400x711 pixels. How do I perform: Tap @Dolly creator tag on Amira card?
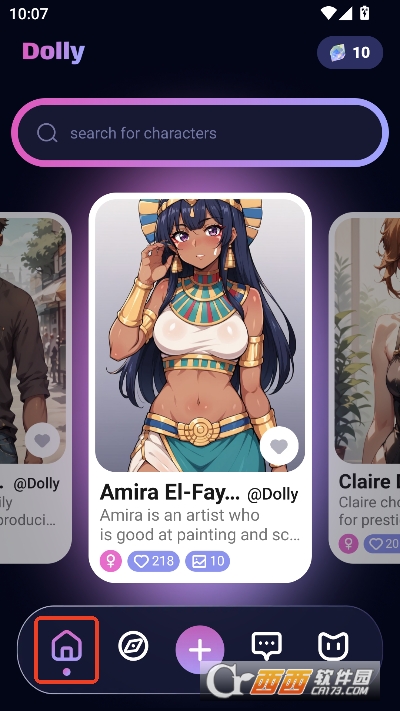pos(273,494)
